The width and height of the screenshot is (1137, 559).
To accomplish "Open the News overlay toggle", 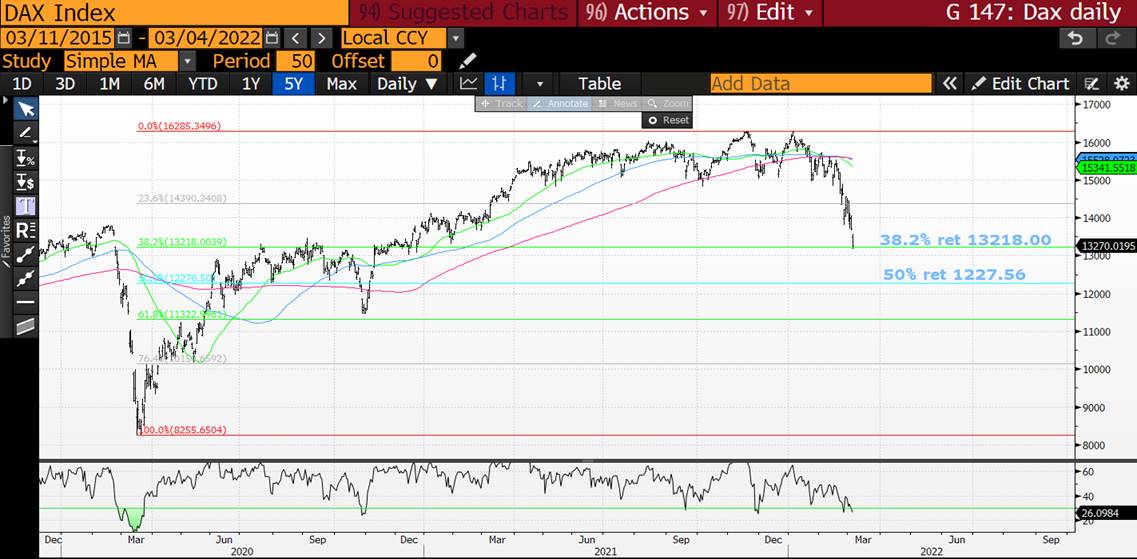I will pos(618,104).
